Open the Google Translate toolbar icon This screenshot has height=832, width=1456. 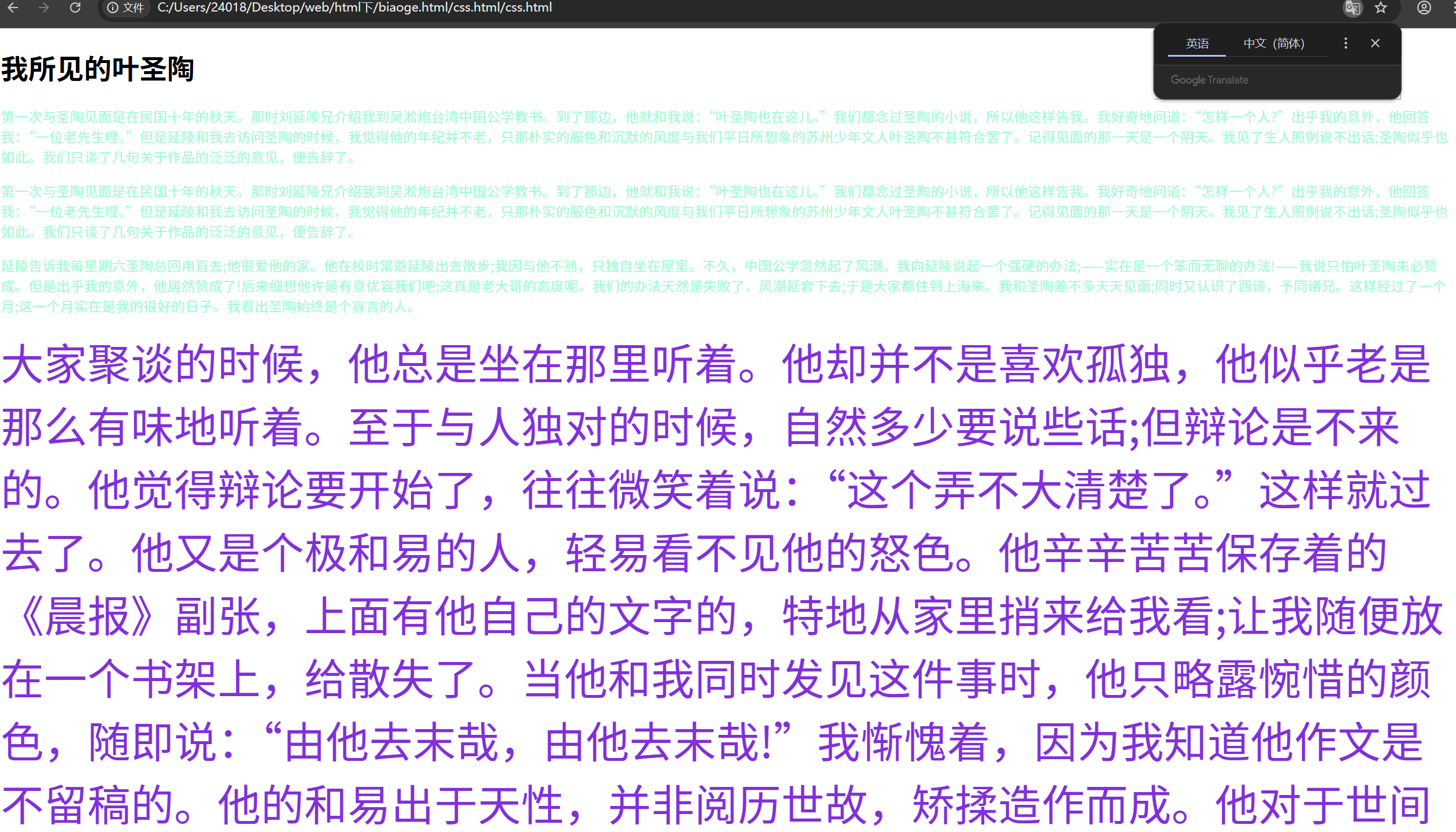(1352, 8)
